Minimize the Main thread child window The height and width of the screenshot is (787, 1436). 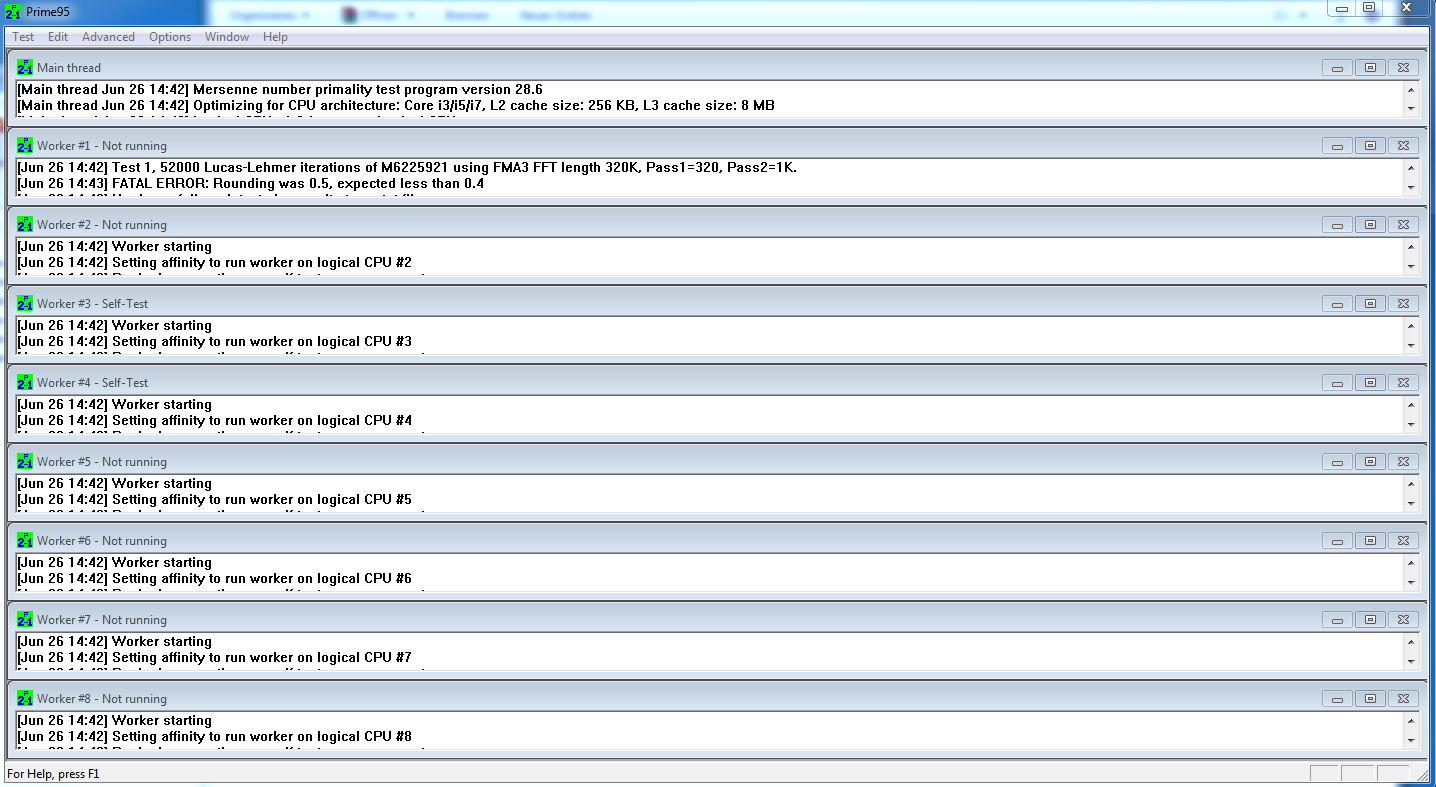tap(1337, 68)
